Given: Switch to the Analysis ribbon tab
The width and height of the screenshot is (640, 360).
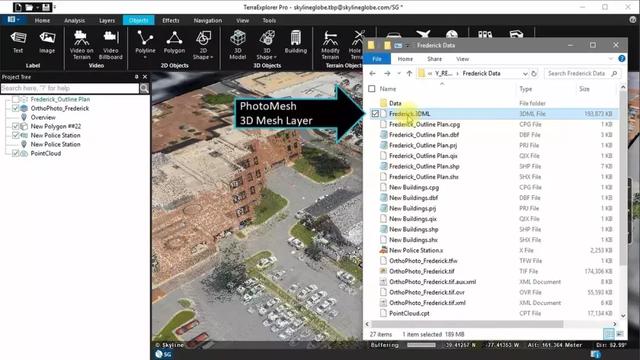Looking at the screenshot, I should (x=74, y=20).
